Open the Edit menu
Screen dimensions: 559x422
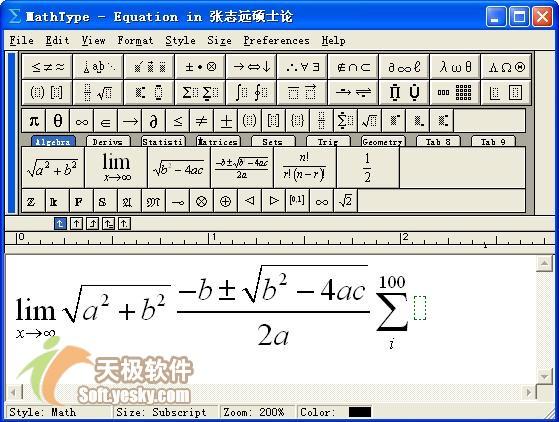point(57,41)
